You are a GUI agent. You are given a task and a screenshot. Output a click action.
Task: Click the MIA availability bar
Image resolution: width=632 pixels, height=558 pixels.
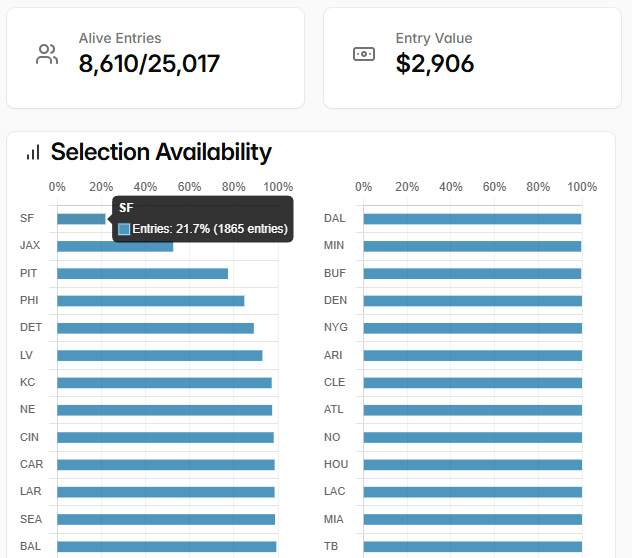click(473, 519)
